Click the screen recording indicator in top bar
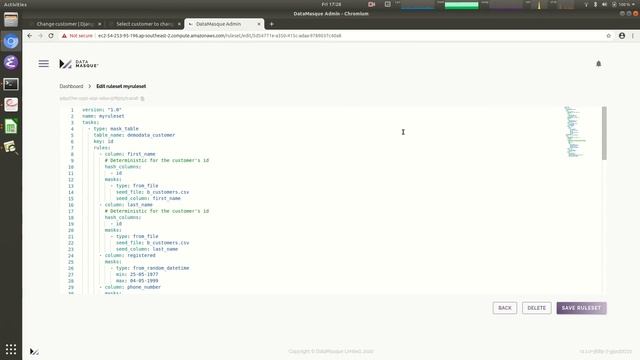This screenshot has width=640, height=360. [x=371, y=4]
